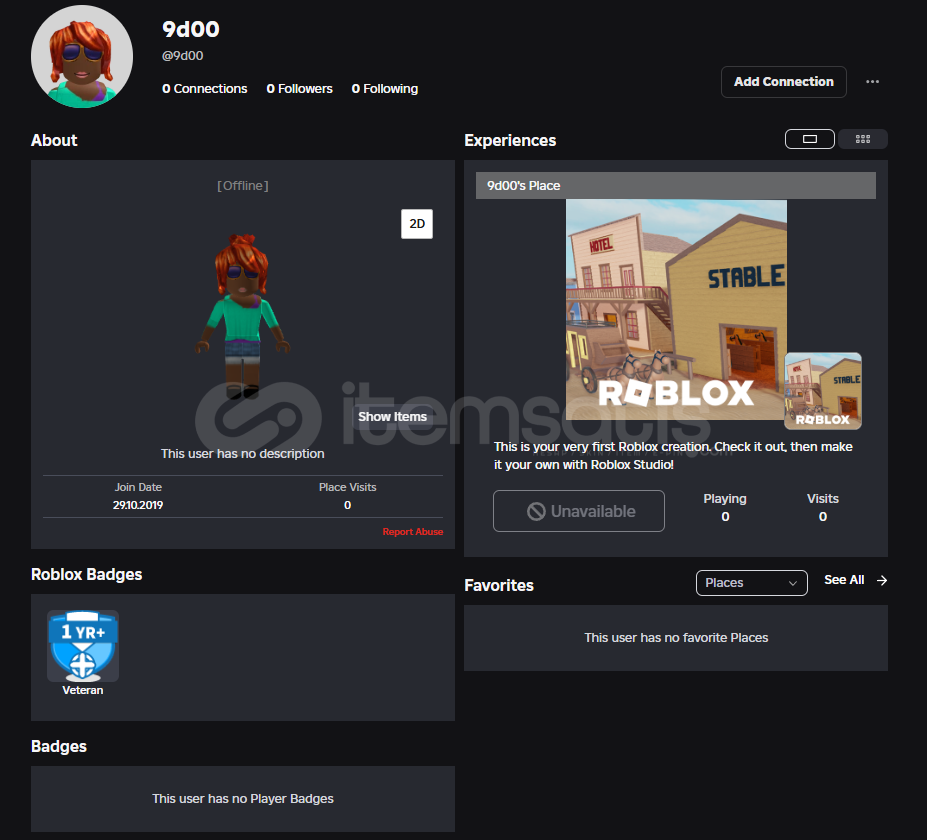This screenshot has height=840, width=927.
Task: Open the Veteran 1 YR+ badge
Action: tap(83, 646)
